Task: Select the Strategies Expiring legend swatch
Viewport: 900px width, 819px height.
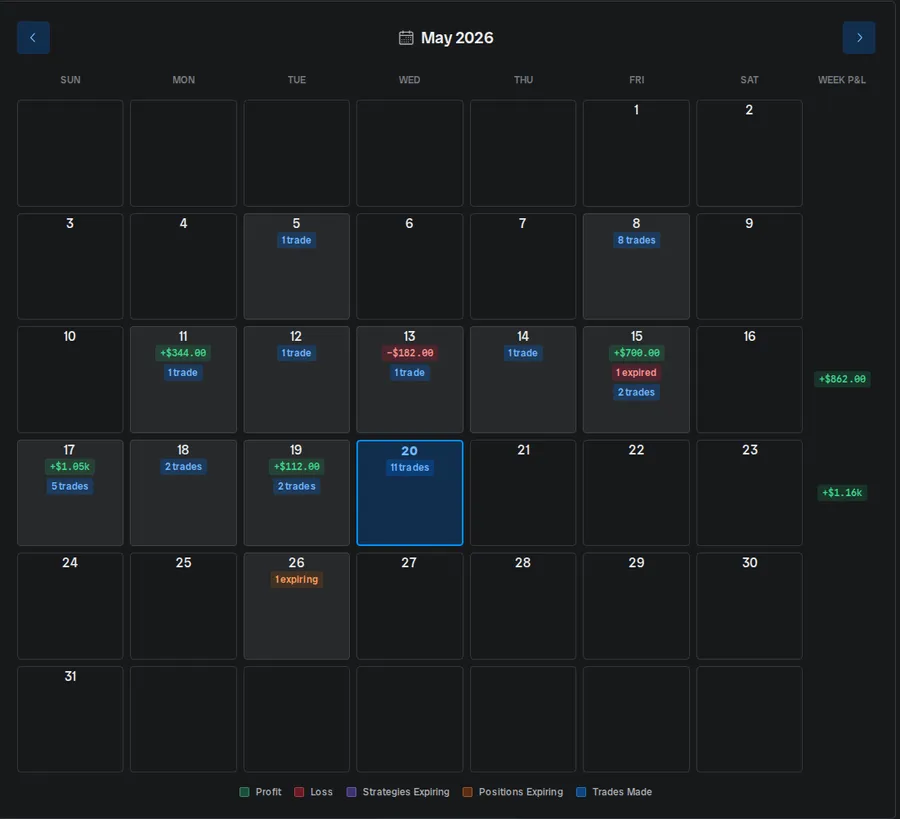Action: click(x=352, y=792)
